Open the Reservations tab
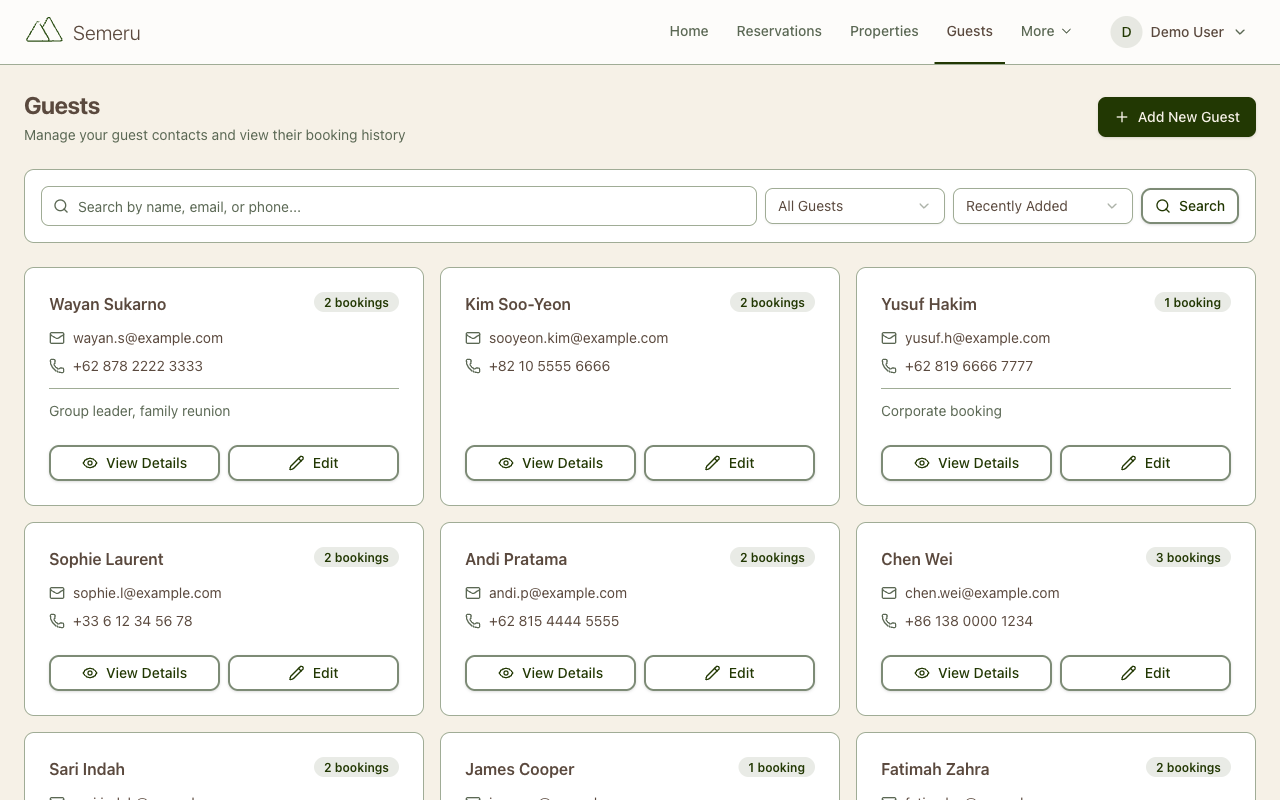1280x800 pixels. [x=779, y=31]
